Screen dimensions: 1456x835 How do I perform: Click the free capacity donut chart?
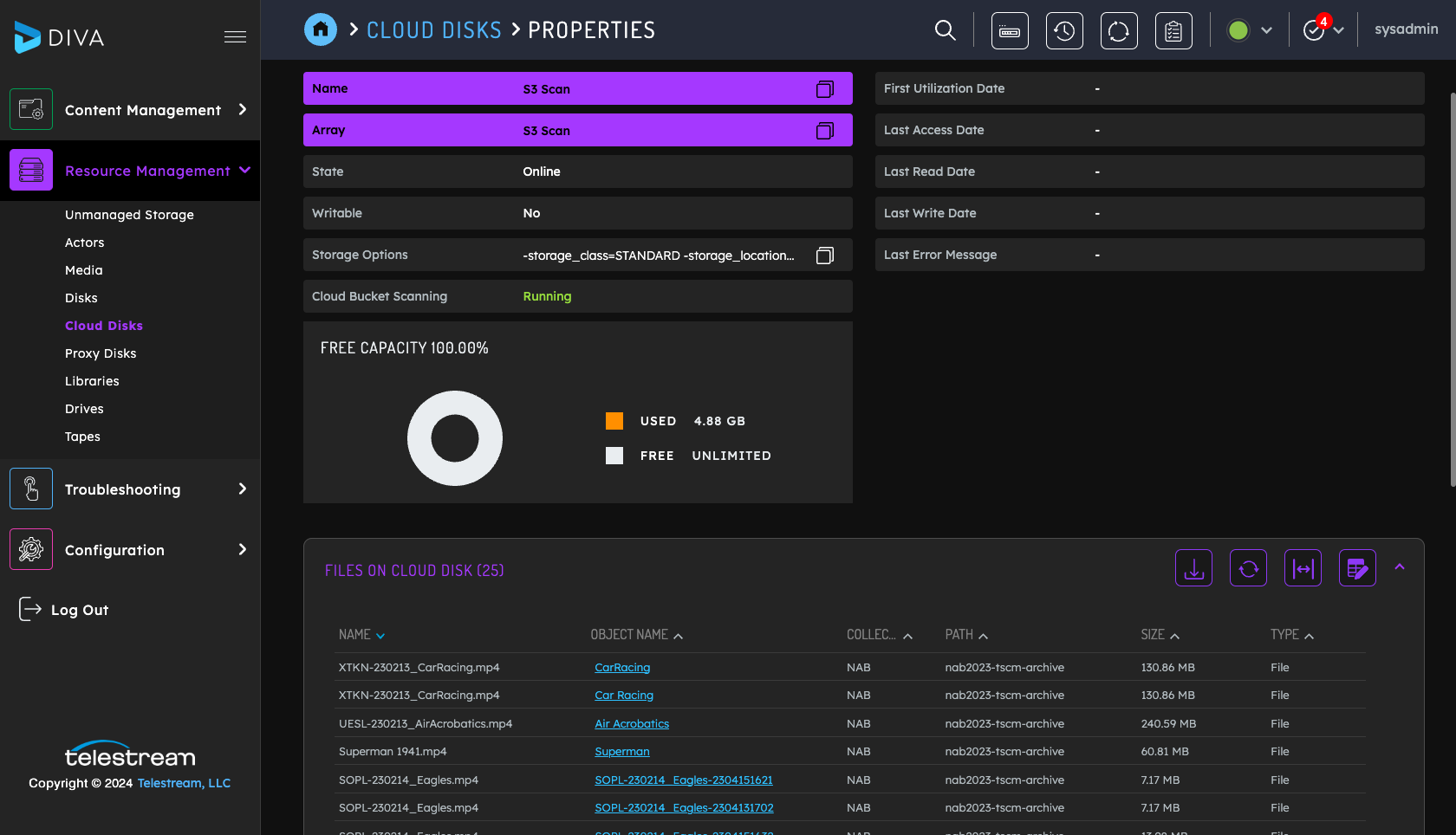coord(455,438)
